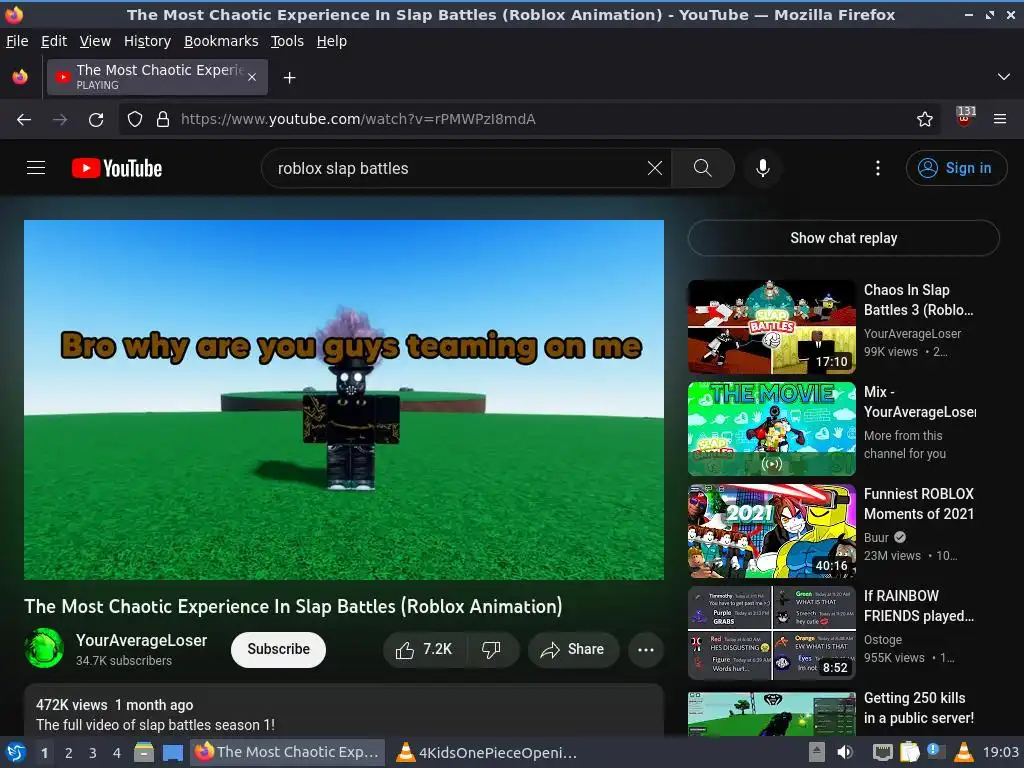This screenshot has height=768, width=1024.
Task: Select The Most Chaotic Experience browser tab
Action: coord(157,77)
